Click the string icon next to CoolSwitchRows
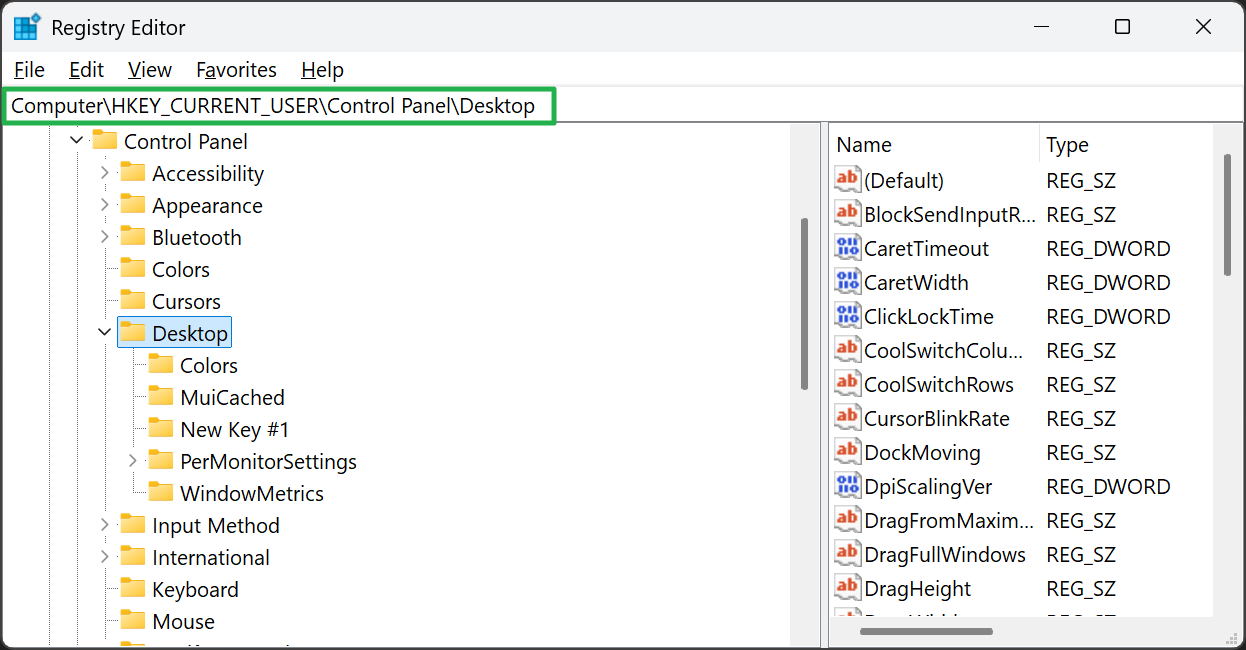The height and width of the screenshot is (650, 1246). (x=847, y=384)
